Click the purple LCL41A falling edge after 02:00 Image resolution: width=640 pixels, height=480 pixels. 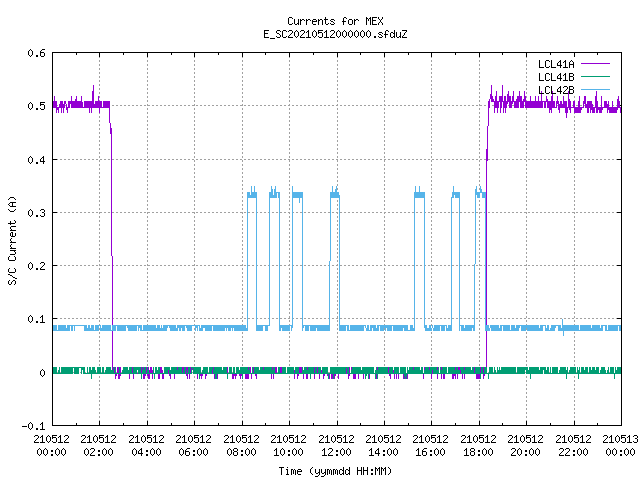[111, 237]
